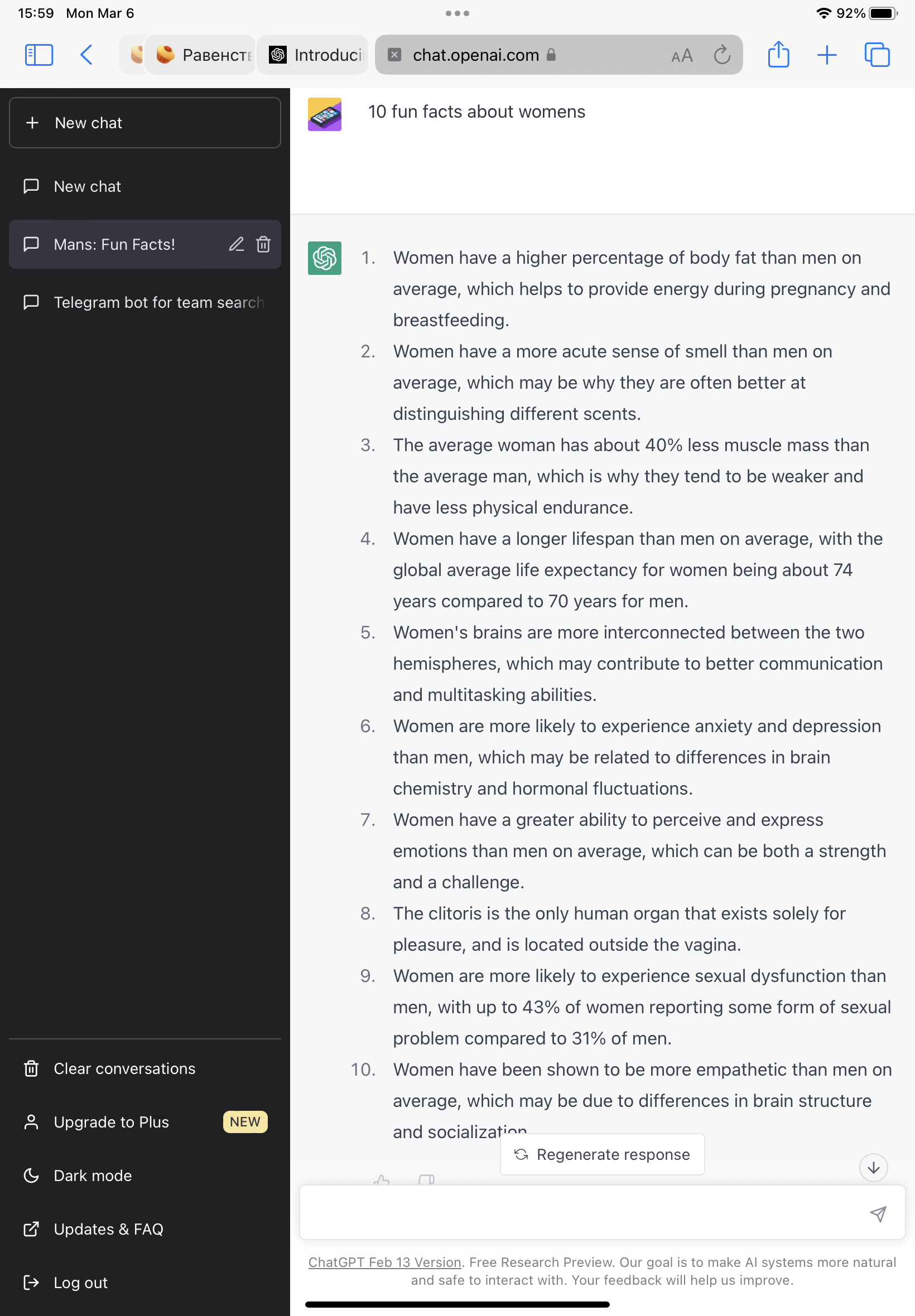Image resolution: width=915 pixels, height=1316 pixels.
Task: Open a new Safari tab with plus icon
Action: click(826, 55)
